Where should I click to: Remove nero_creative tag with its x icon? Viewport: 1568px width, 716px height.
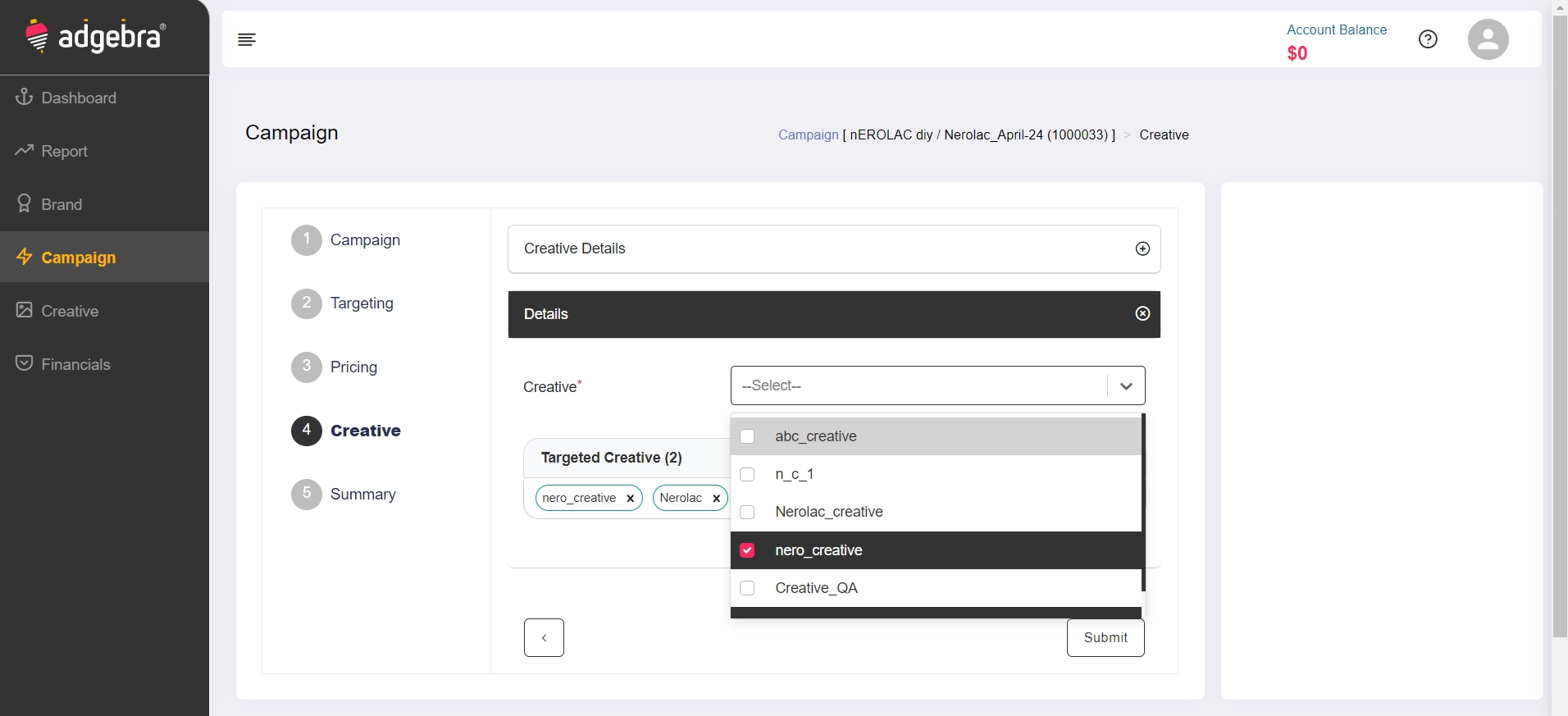coord(630,499)
